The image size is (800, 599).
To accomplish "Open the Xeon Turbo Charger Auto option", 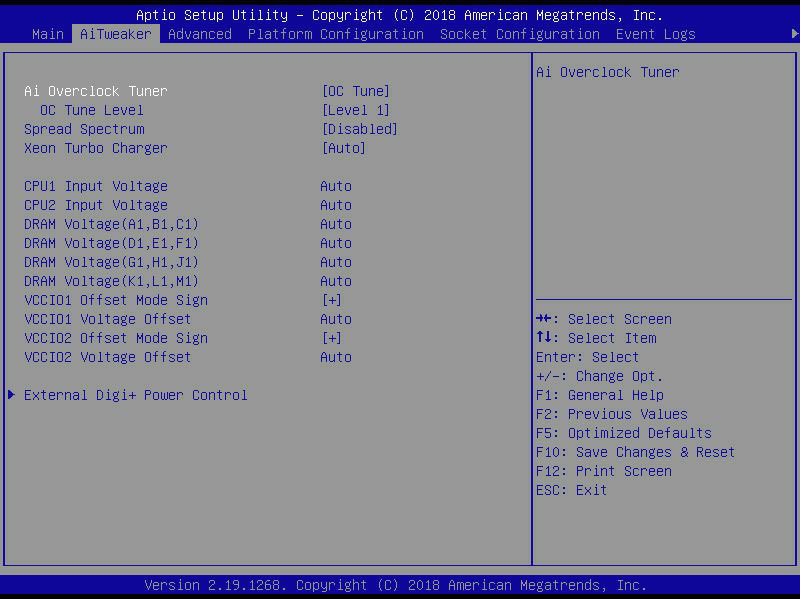I will (x=343, y=148).
